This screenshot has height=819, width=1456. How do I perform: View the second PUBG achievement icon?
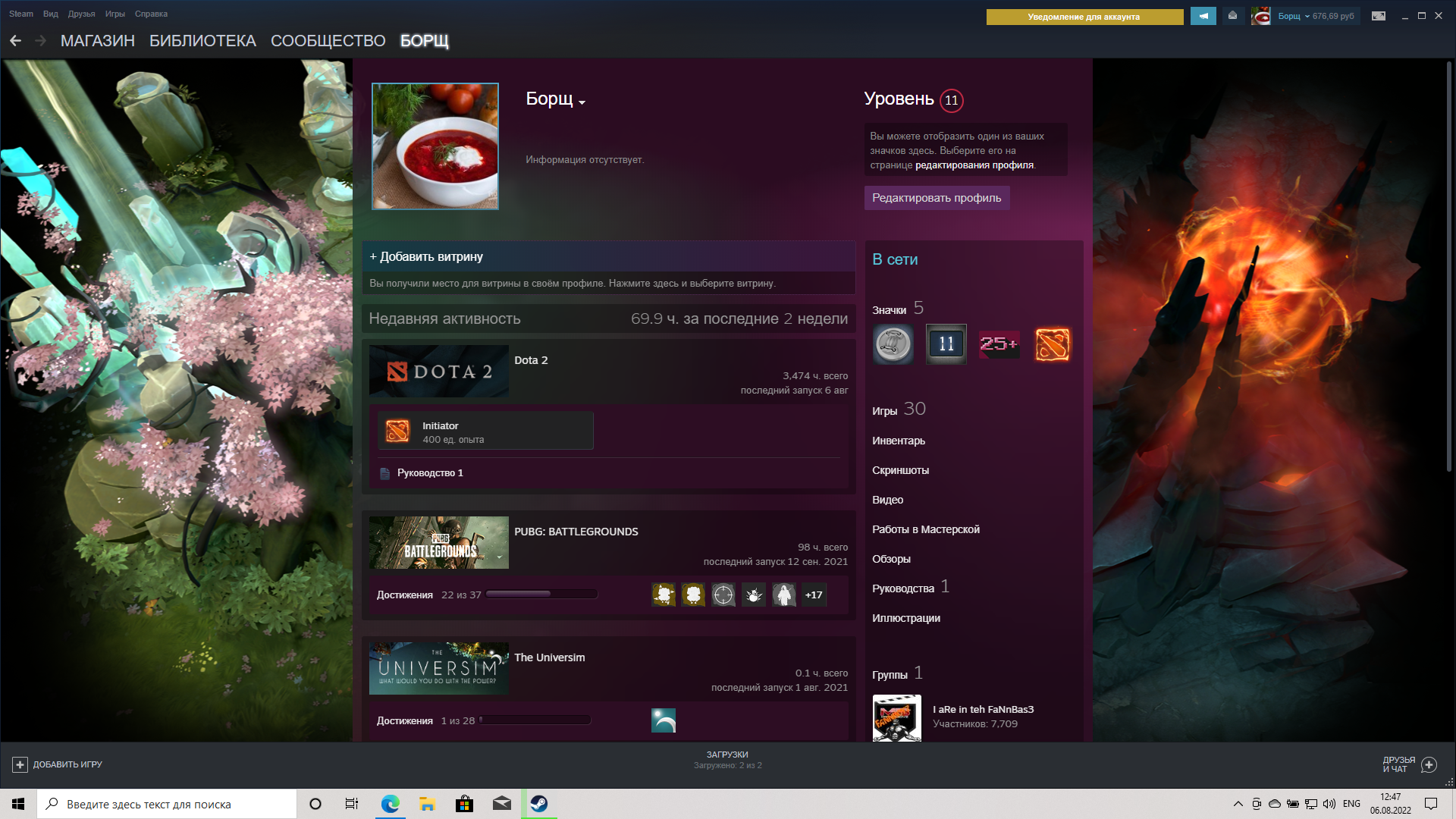pyautogui.click(x=693, y=595)
